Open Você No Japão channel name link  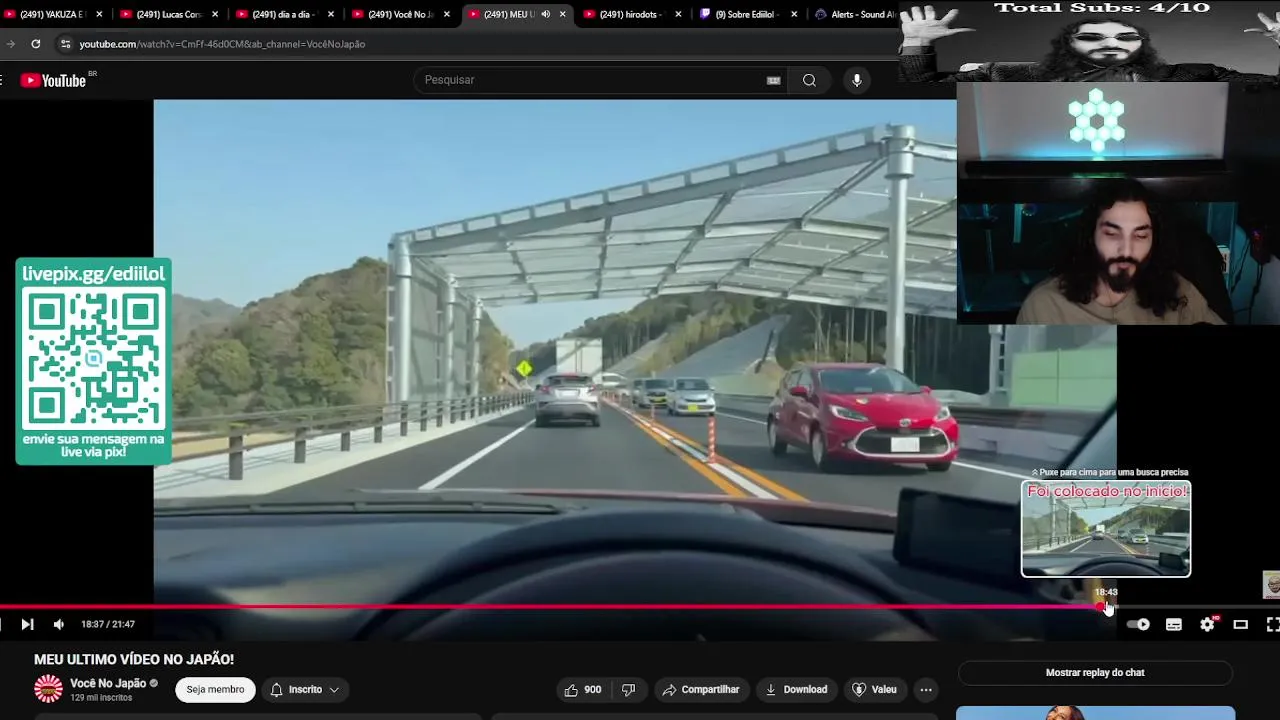tap(108, 683)
